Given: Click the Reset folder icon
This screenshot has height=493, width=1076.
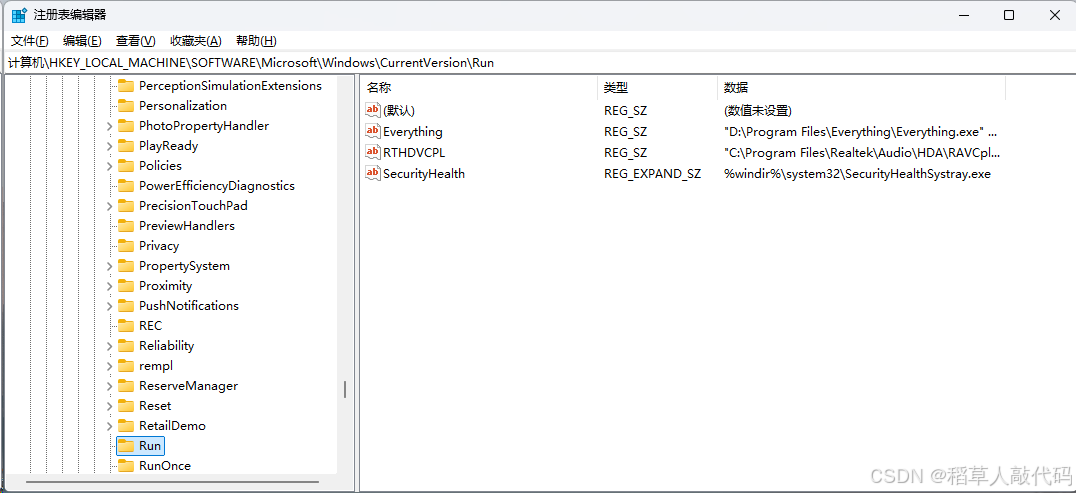Looking at the screenshot, I should (126, 405).
